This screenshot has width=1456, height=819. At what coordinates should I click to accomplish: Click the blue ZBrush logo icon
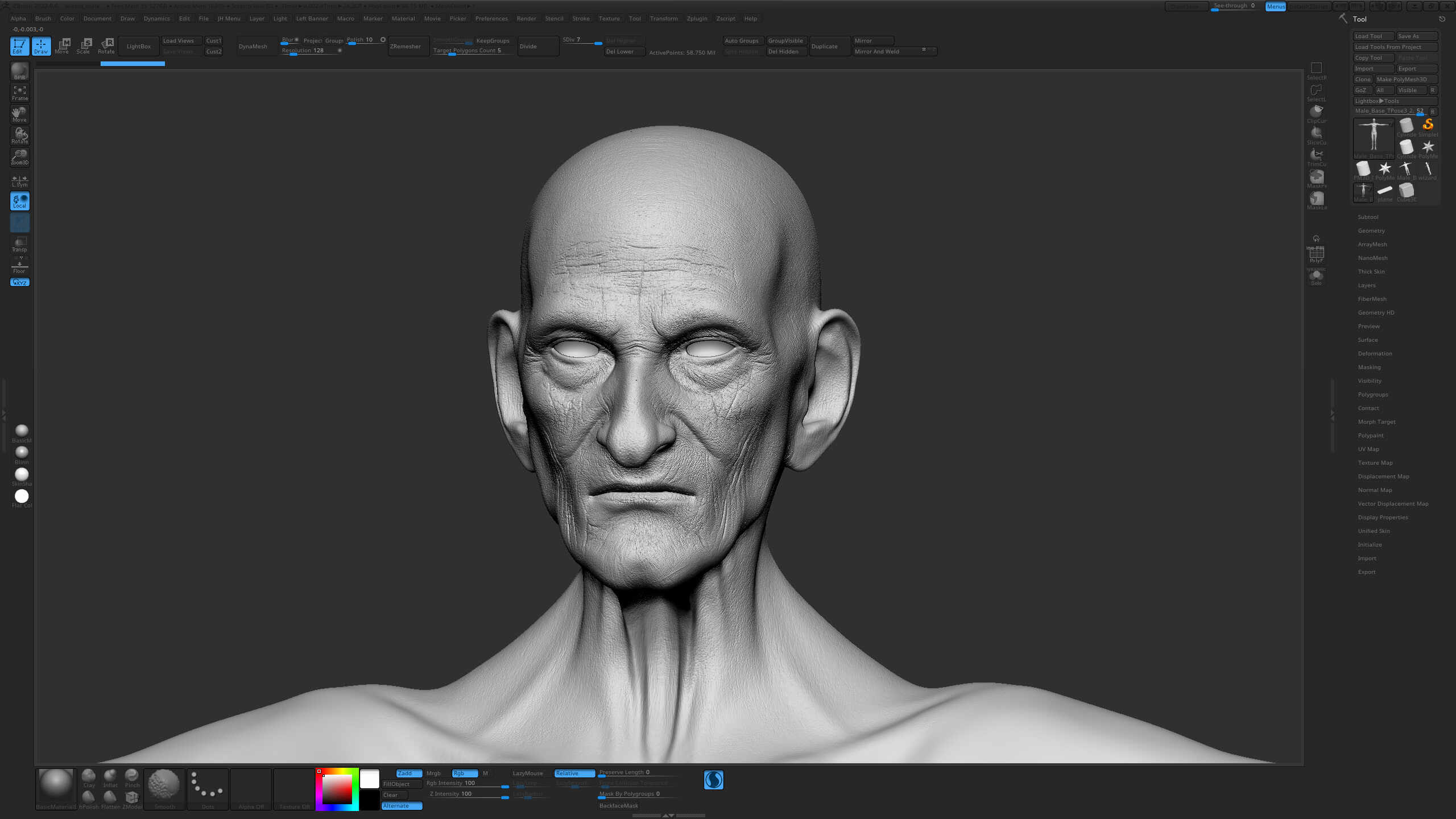click(713, 780)
